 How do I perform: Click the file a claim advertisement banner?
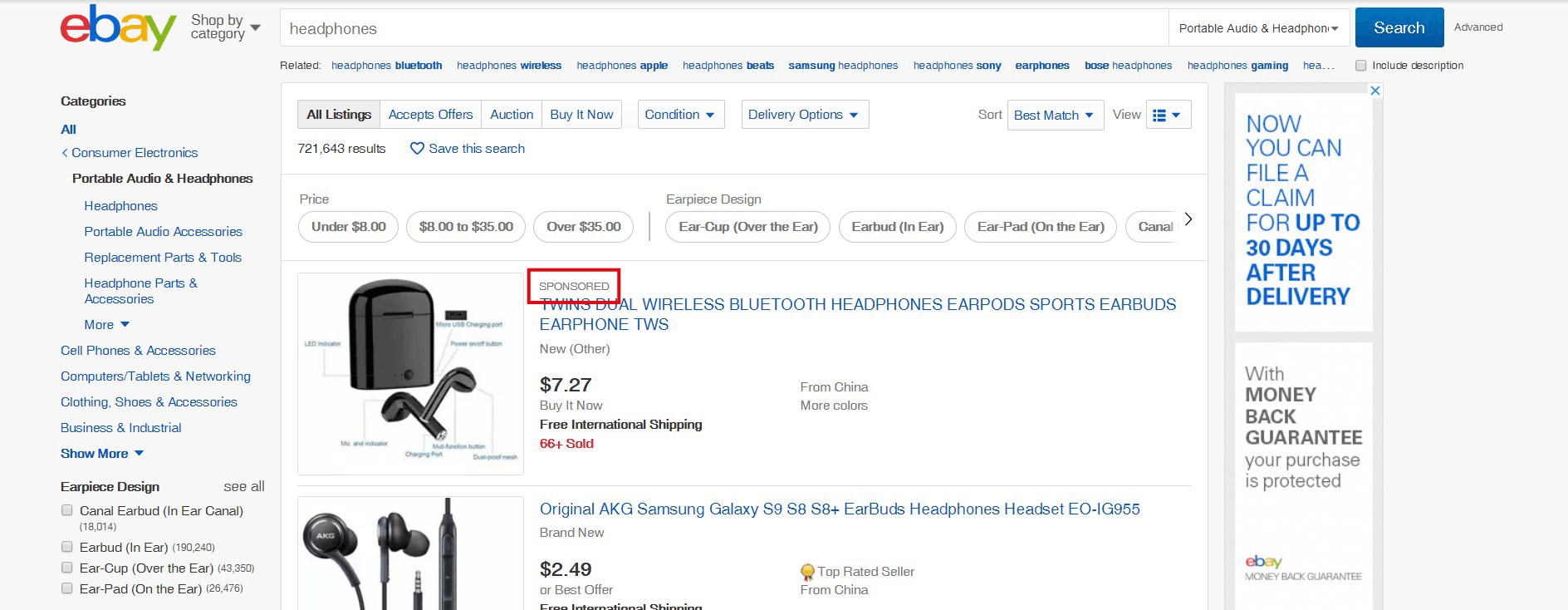[1303, 211]
